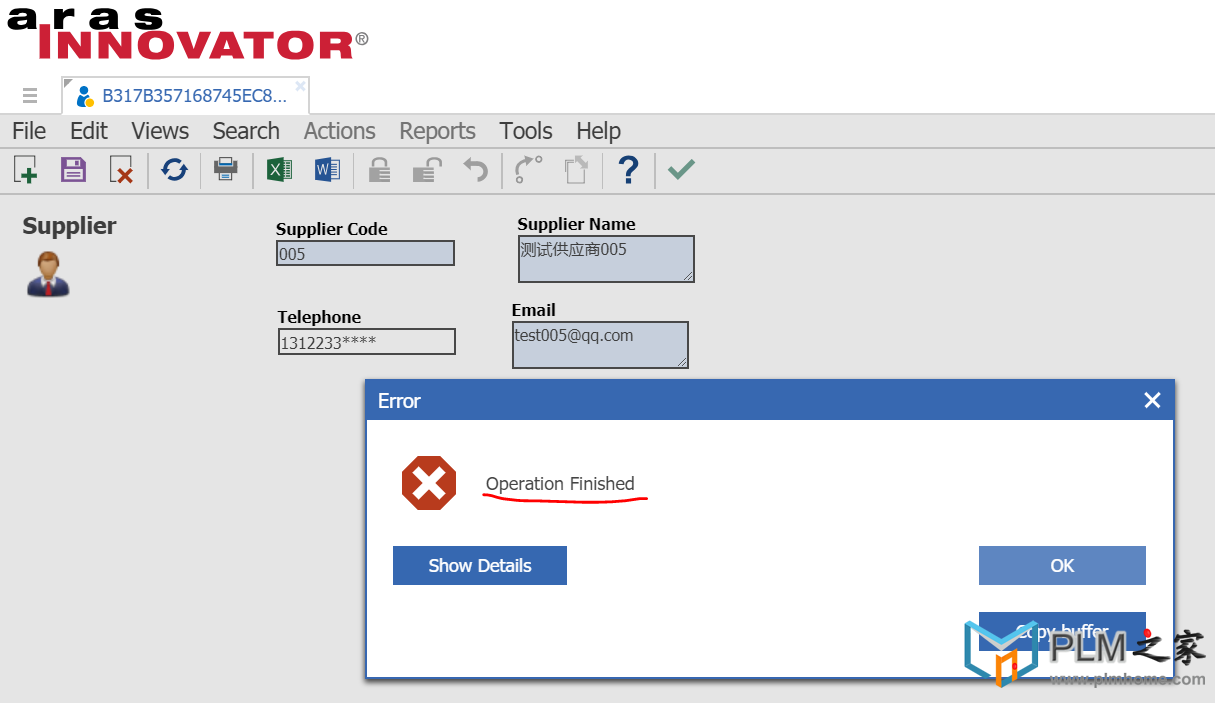
Task: Print the current supplier item
Action: [x=226, y=170]
